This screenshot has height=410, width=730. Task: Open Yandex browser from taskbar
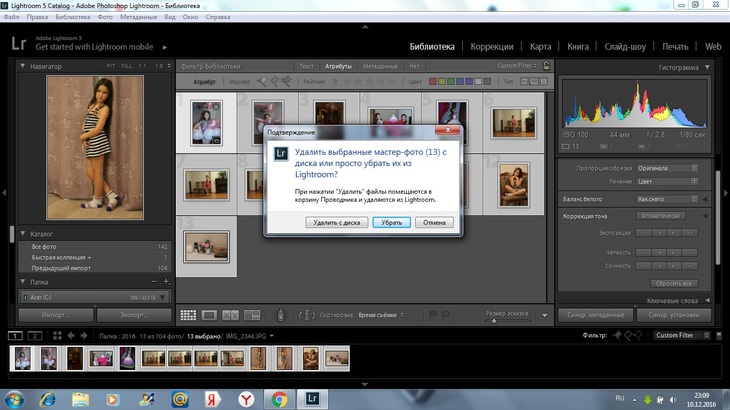click(246, 399)
